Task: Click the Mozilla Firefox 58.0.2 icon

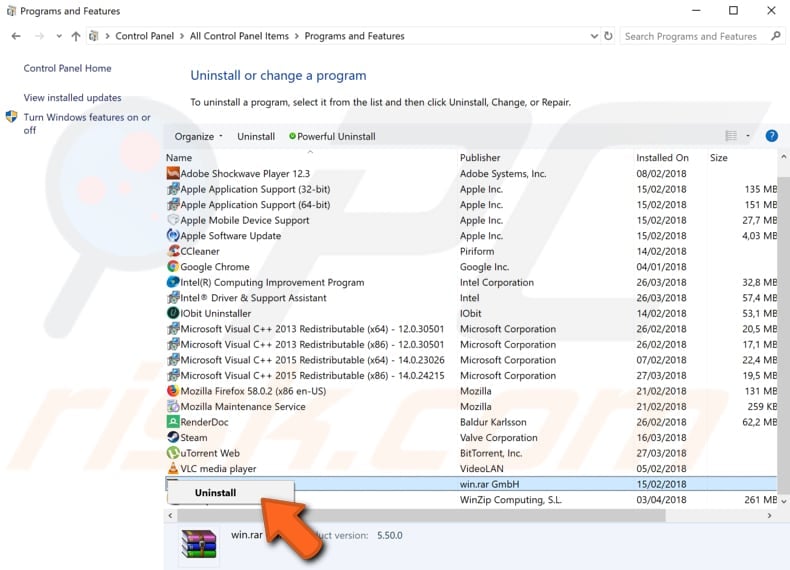Action: (173, 391)
